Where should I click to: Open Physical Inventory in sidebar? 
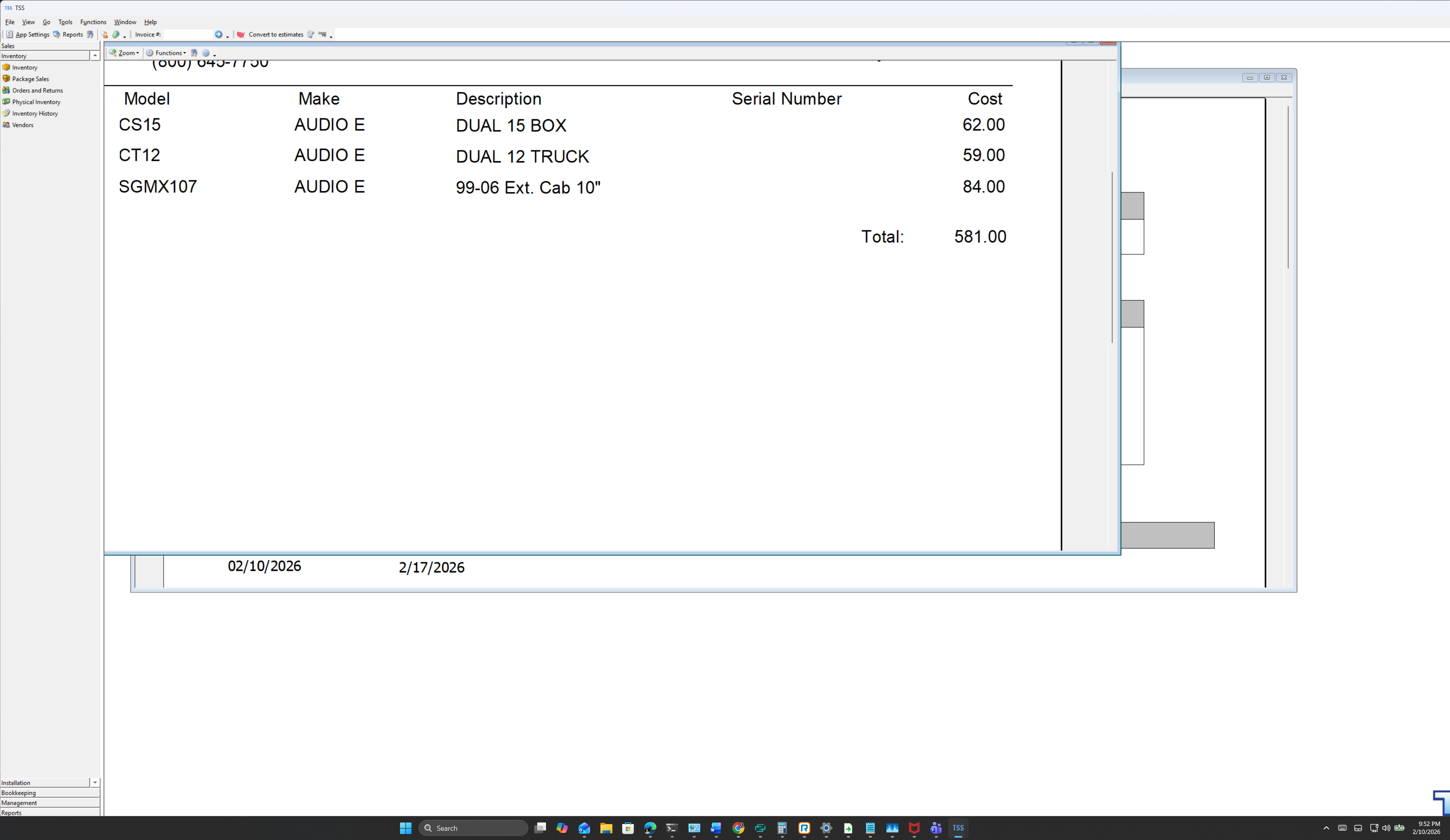click(x=36, y=102)
